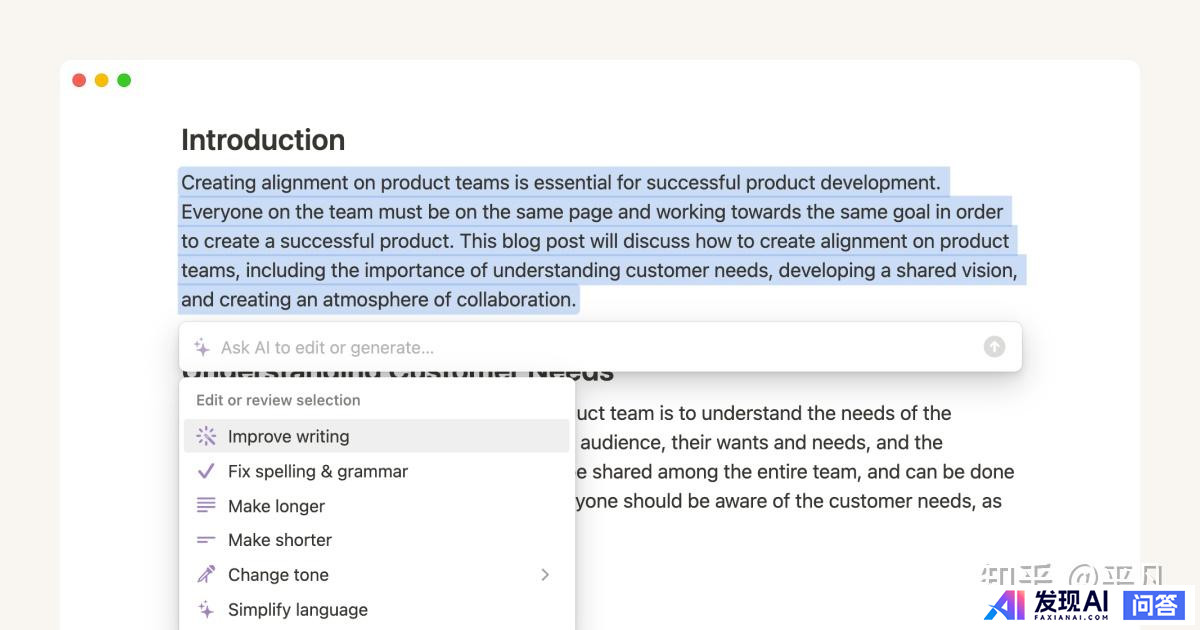Click the AI sparkle icon in the prompt bar
This screenshot has width=1200, height=630.
[202, 347]
